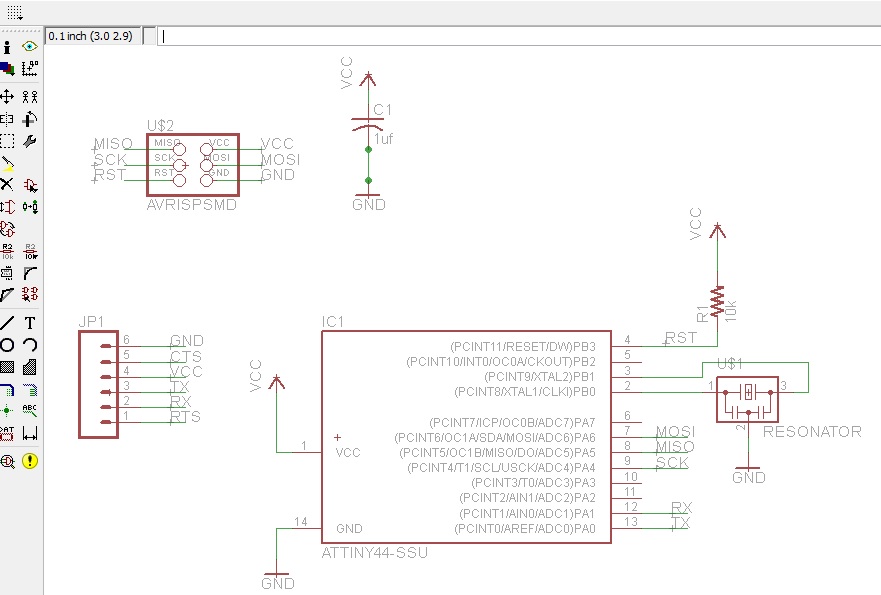Click the (PCINT9/XTAL2)PB1 pin label
Viewport: 881px width, 595px height.
[539, 377]
